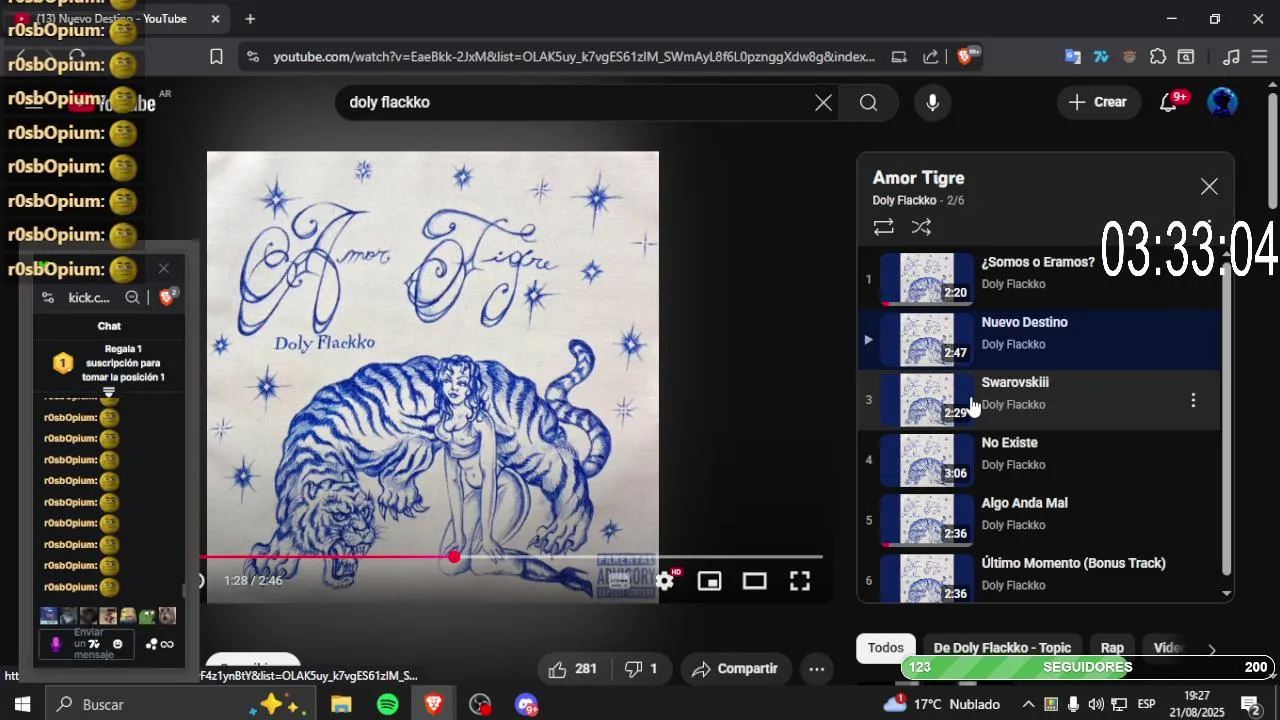Open Windows notification center
The image size is (1280, 720).
tap(1250, 705)
